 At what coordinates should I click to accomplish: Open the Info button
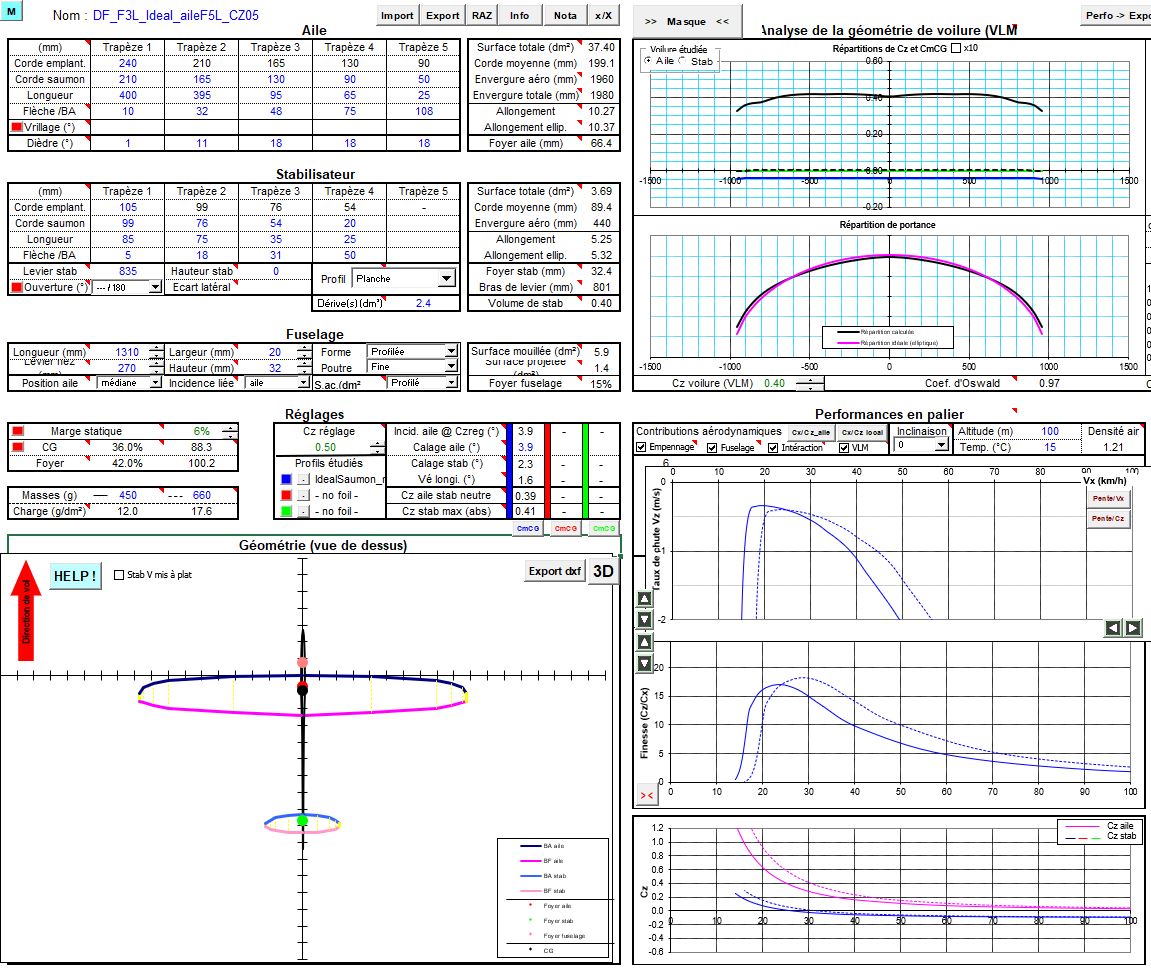(x=520, y=15)
